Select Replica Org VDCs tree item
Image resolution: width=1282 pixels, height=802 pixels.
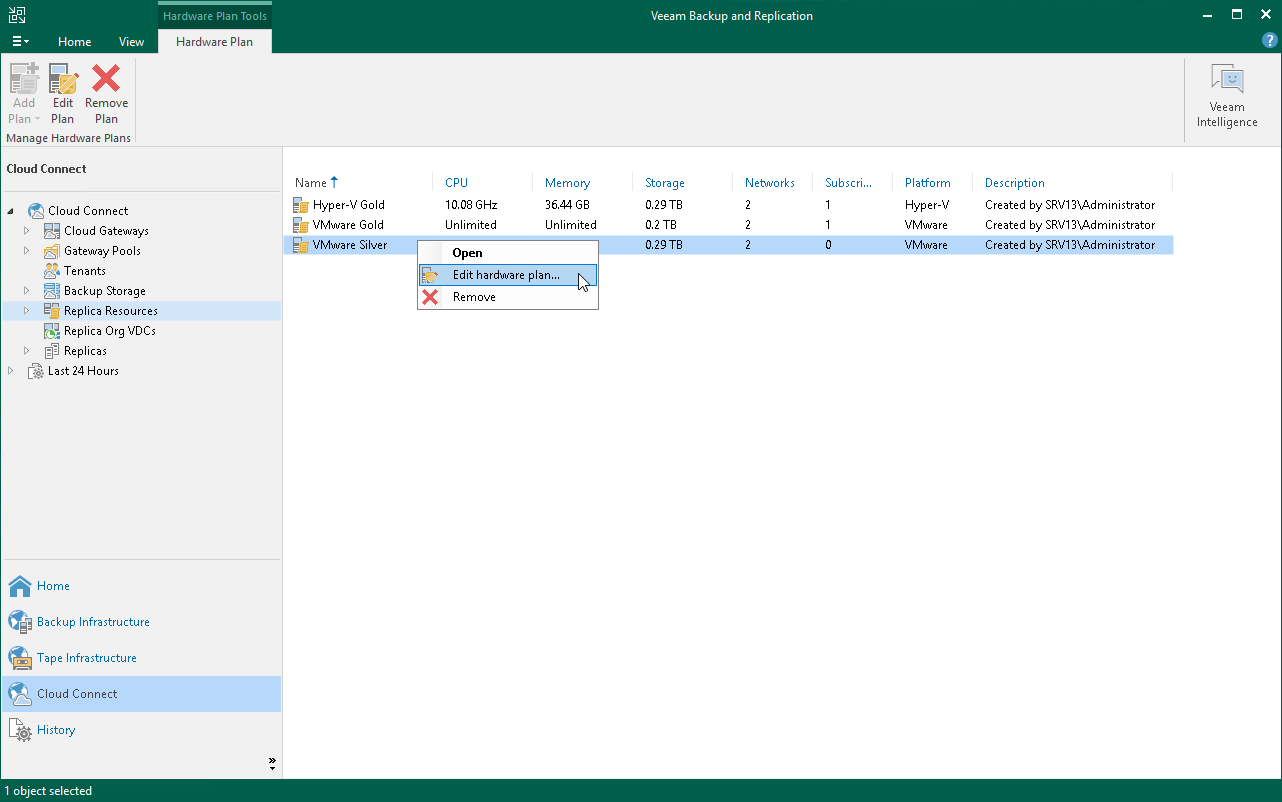[109, 331]
